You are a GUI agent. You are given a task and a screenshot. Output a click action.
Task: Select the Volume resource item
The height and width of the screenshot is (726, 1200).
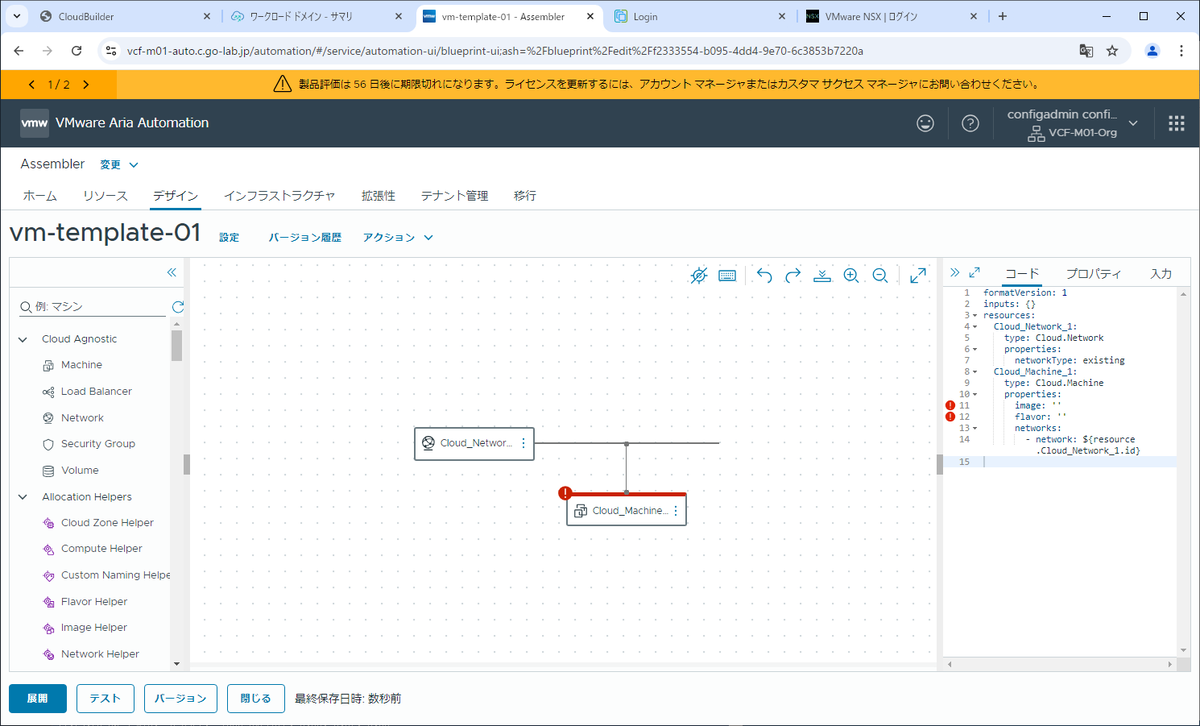(80, 470)
